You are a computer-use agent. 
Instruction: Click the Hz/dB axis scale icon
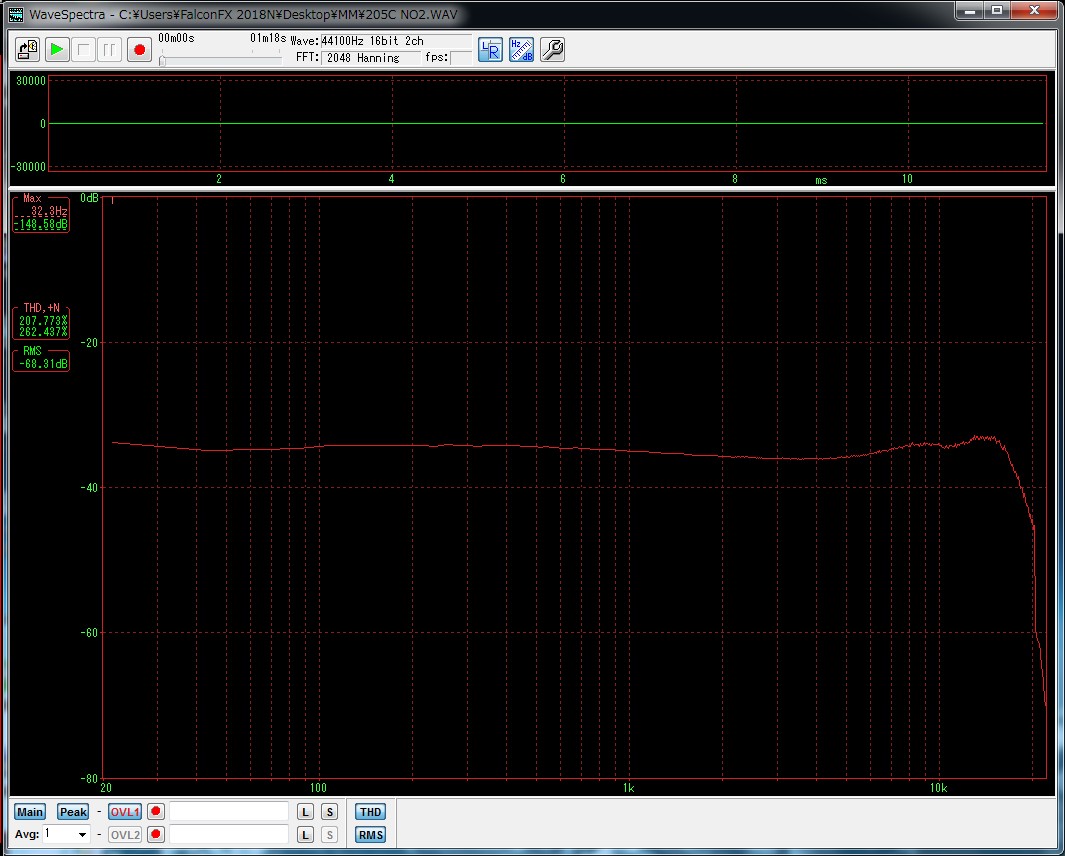coord(521,49)
